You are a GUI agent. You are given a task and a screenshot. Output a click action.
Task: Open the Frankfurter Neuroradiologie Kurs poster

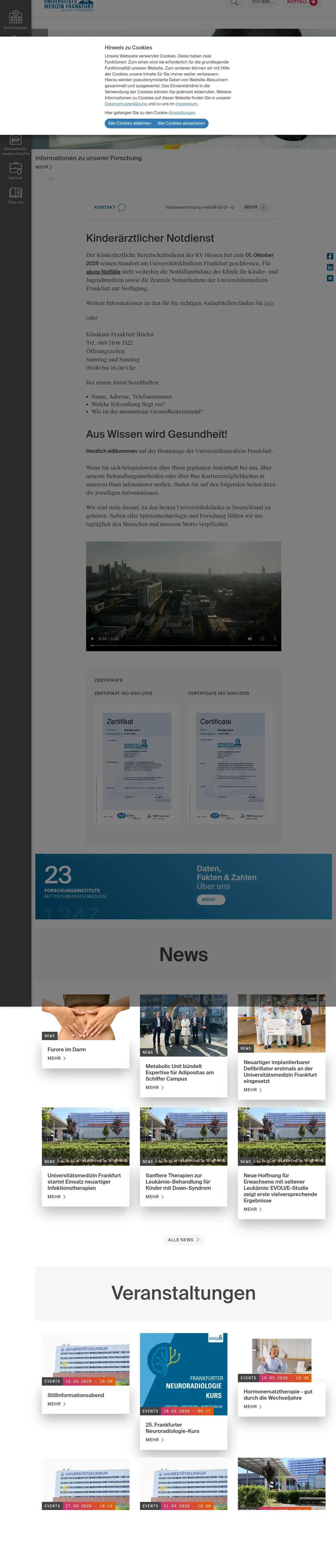click(183, 1374)
